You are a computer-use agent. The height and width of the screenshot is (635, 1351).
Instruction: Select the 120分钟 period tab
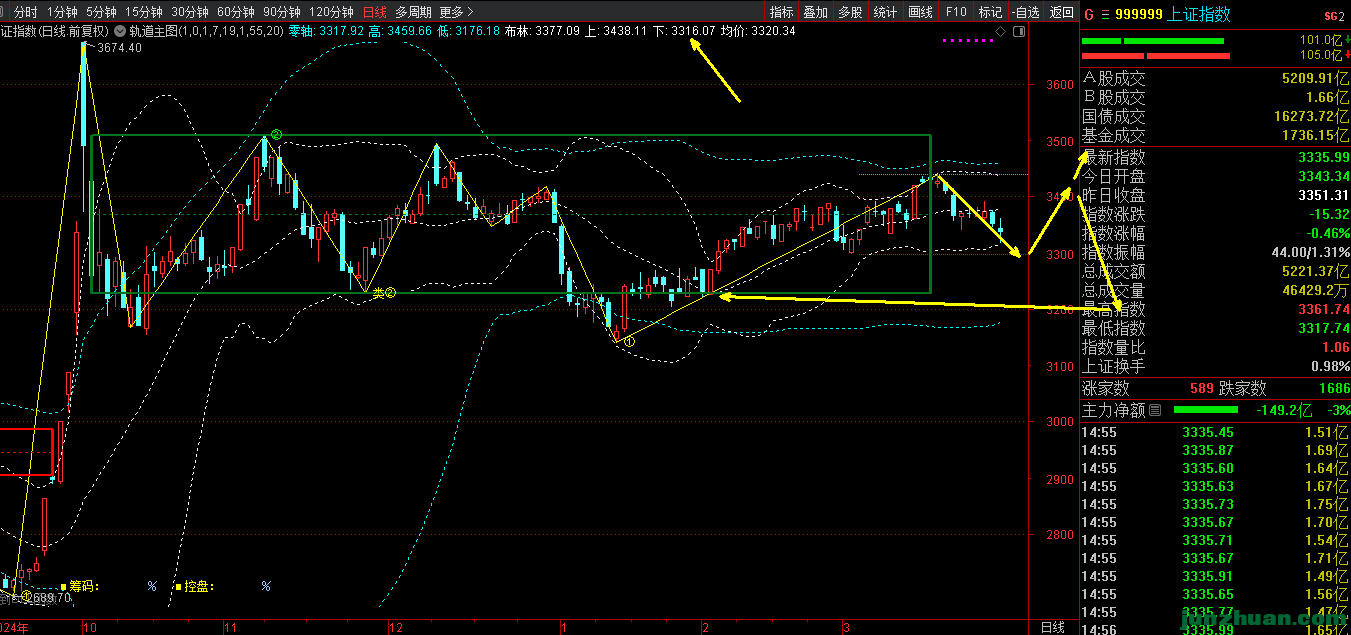click(x=331, y=12)
